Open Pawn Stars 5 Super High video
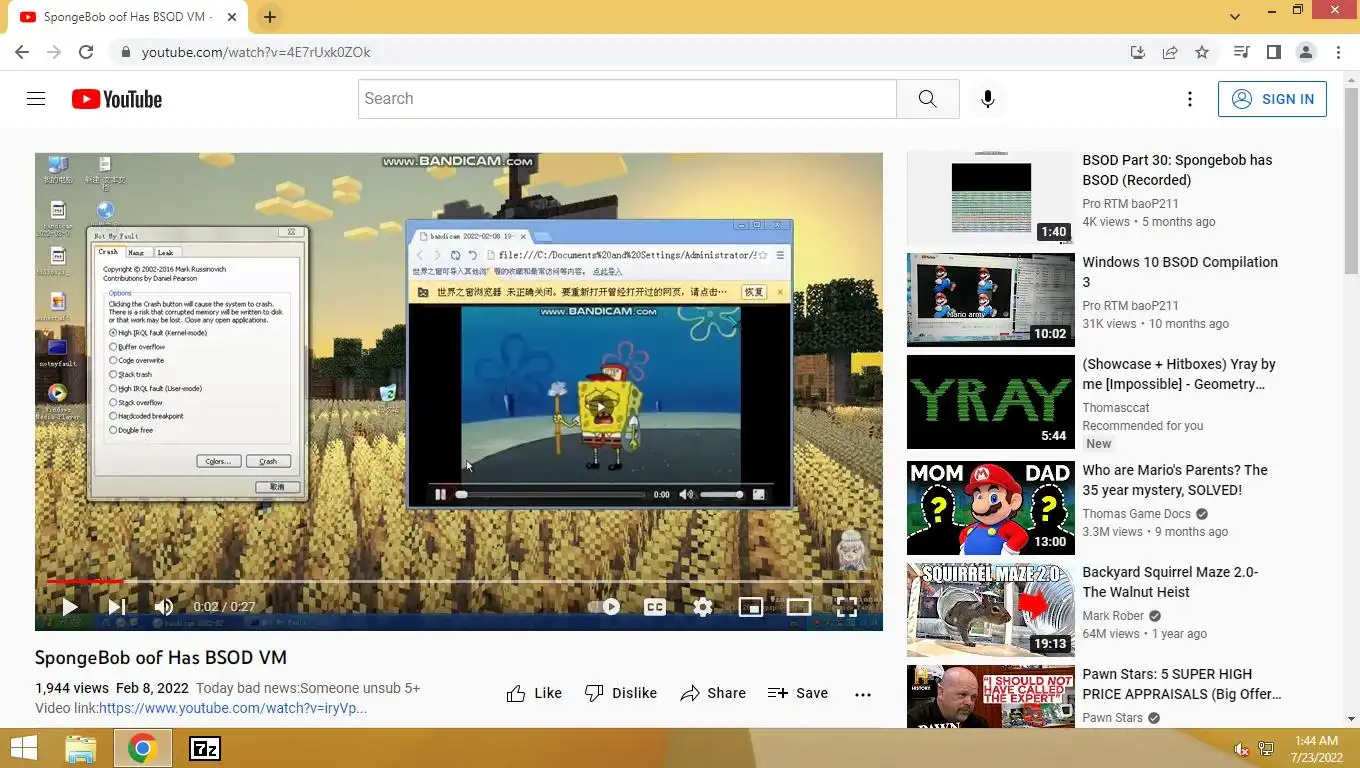1360x768 pixels. click(x=1182, y=684)
